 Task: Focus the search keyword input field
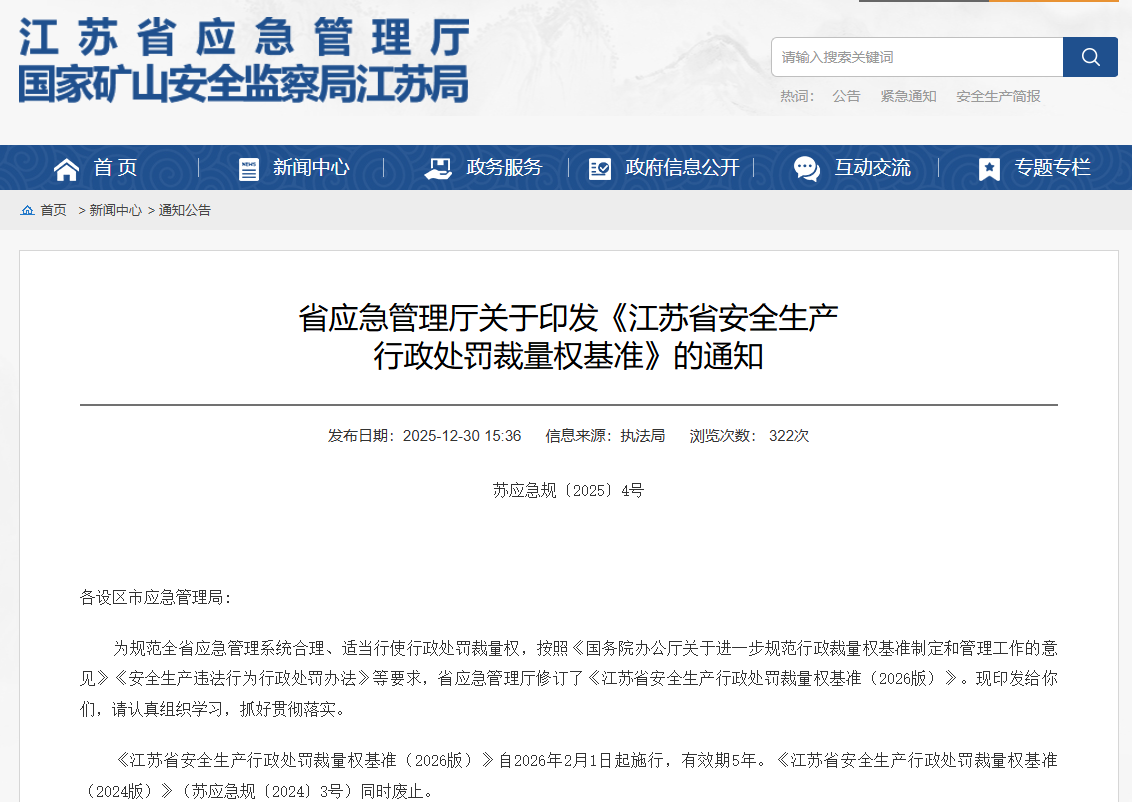[x=916, y=57]
